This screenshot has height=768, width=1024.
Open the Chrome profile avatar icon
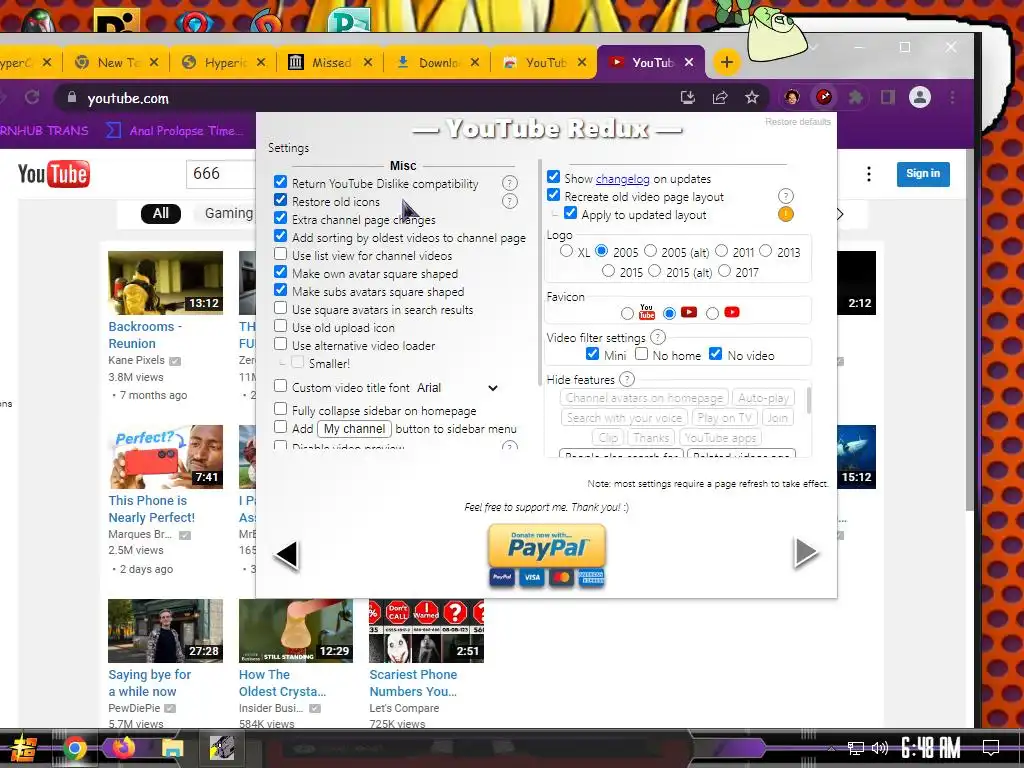tap(920, 97)
